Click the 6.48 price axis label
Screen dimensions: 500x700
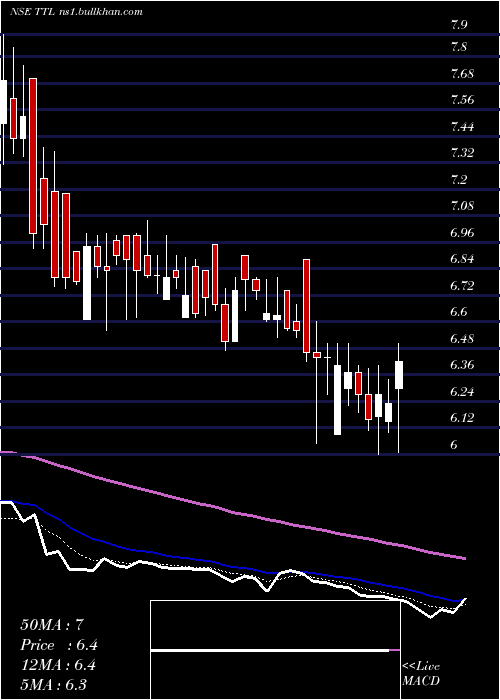pos(462,338)
